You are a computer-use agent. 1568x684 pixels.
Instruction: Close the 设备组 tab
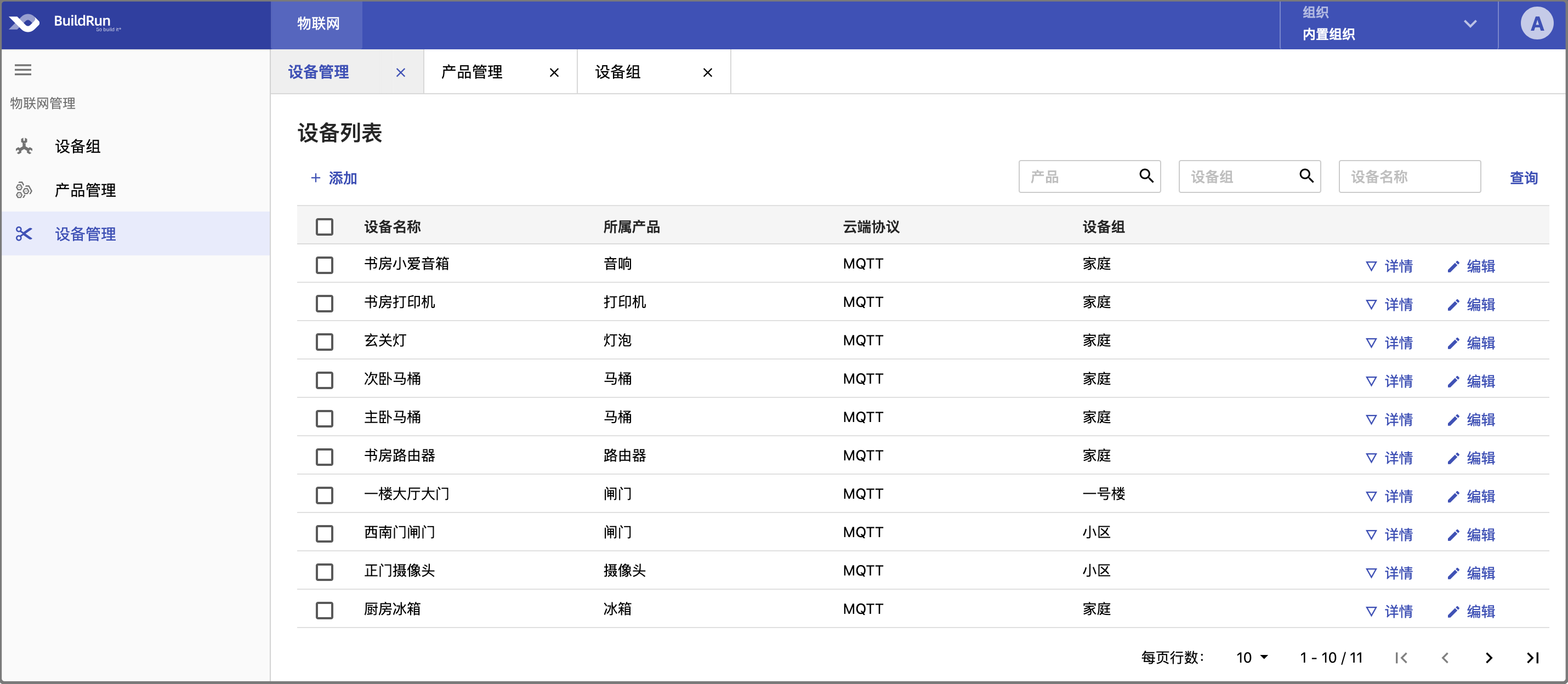pos(707,72)
